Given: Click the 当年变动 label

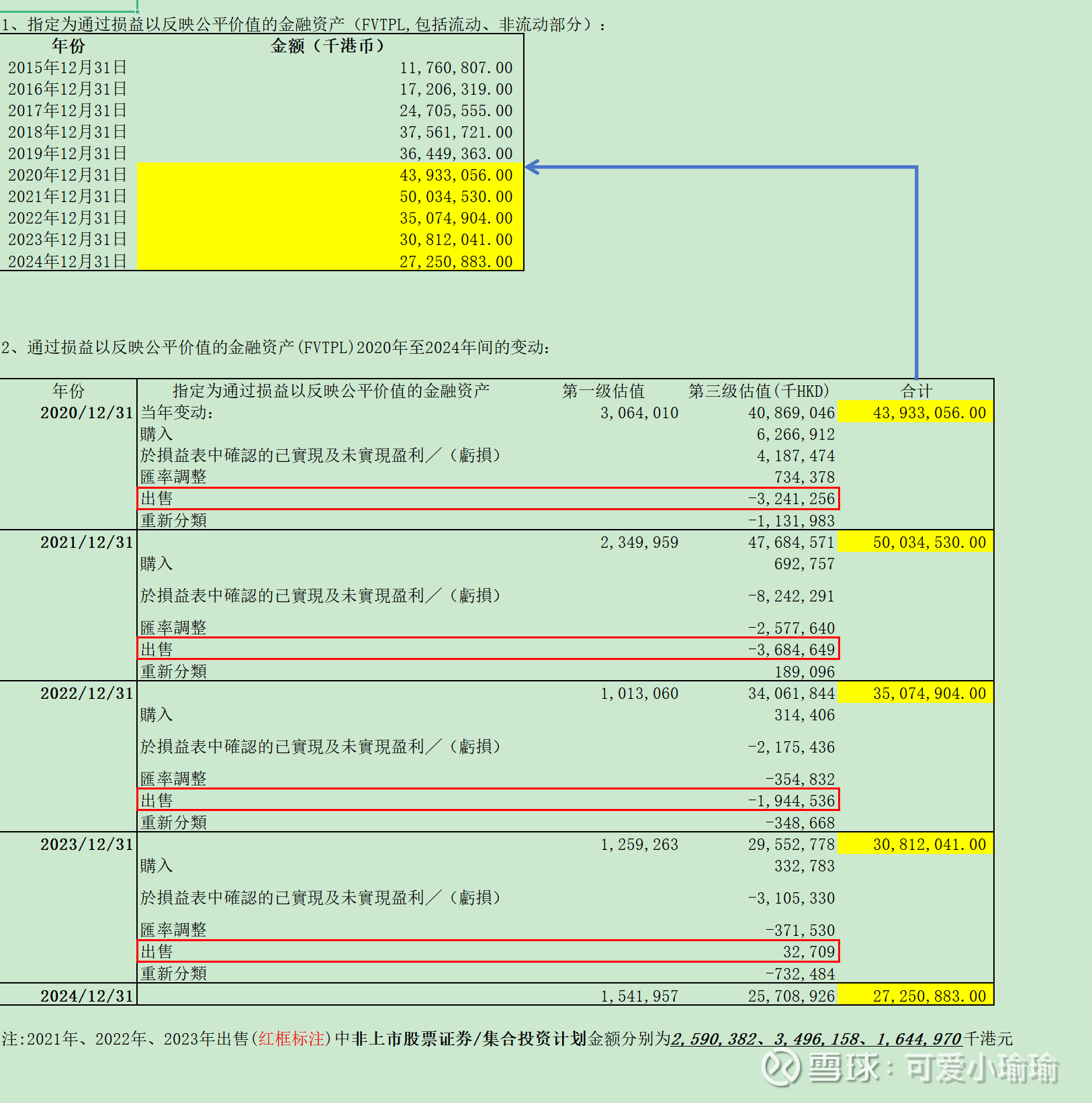Looking at the screenshot, I should 177,413.
